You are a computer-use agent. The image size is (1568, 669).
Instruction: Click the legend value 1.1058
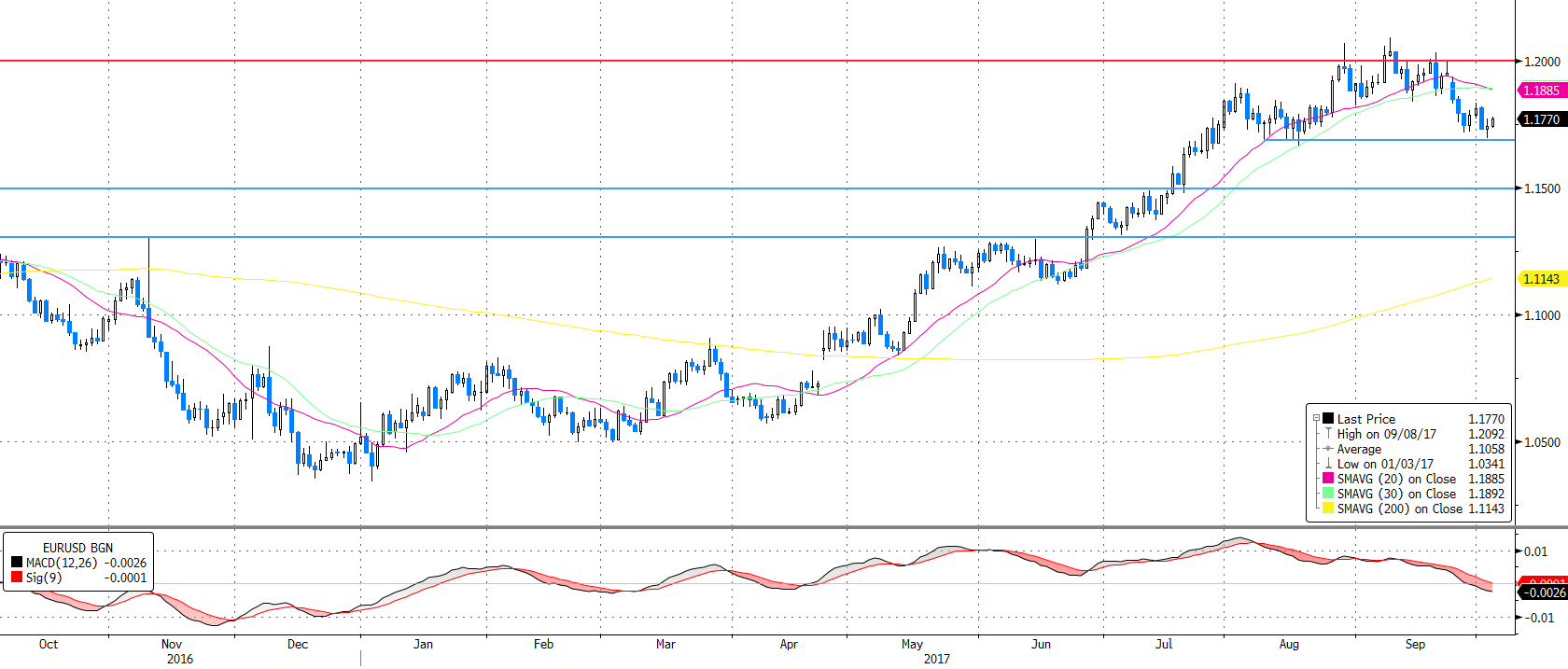point(1486,449)
